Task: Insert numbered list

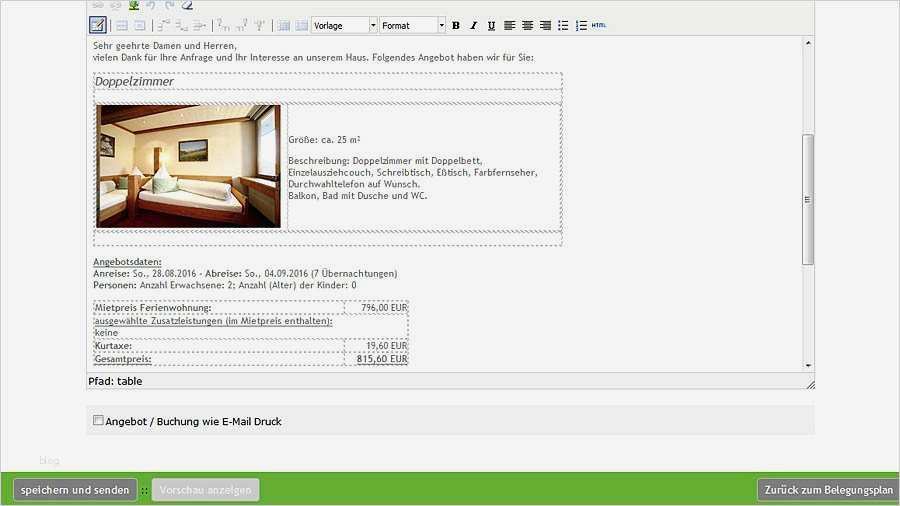Action: click(581, 26)
